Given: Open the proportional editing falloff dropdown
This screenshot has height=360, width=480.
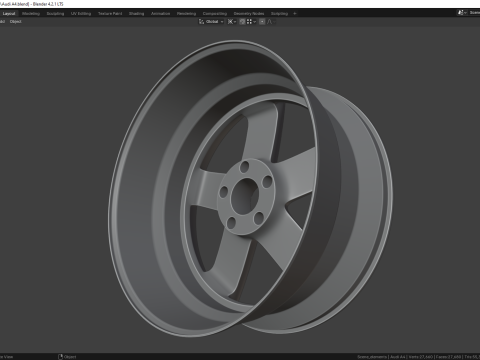Looking at the screenshot, I should click(x=271, y=22).
